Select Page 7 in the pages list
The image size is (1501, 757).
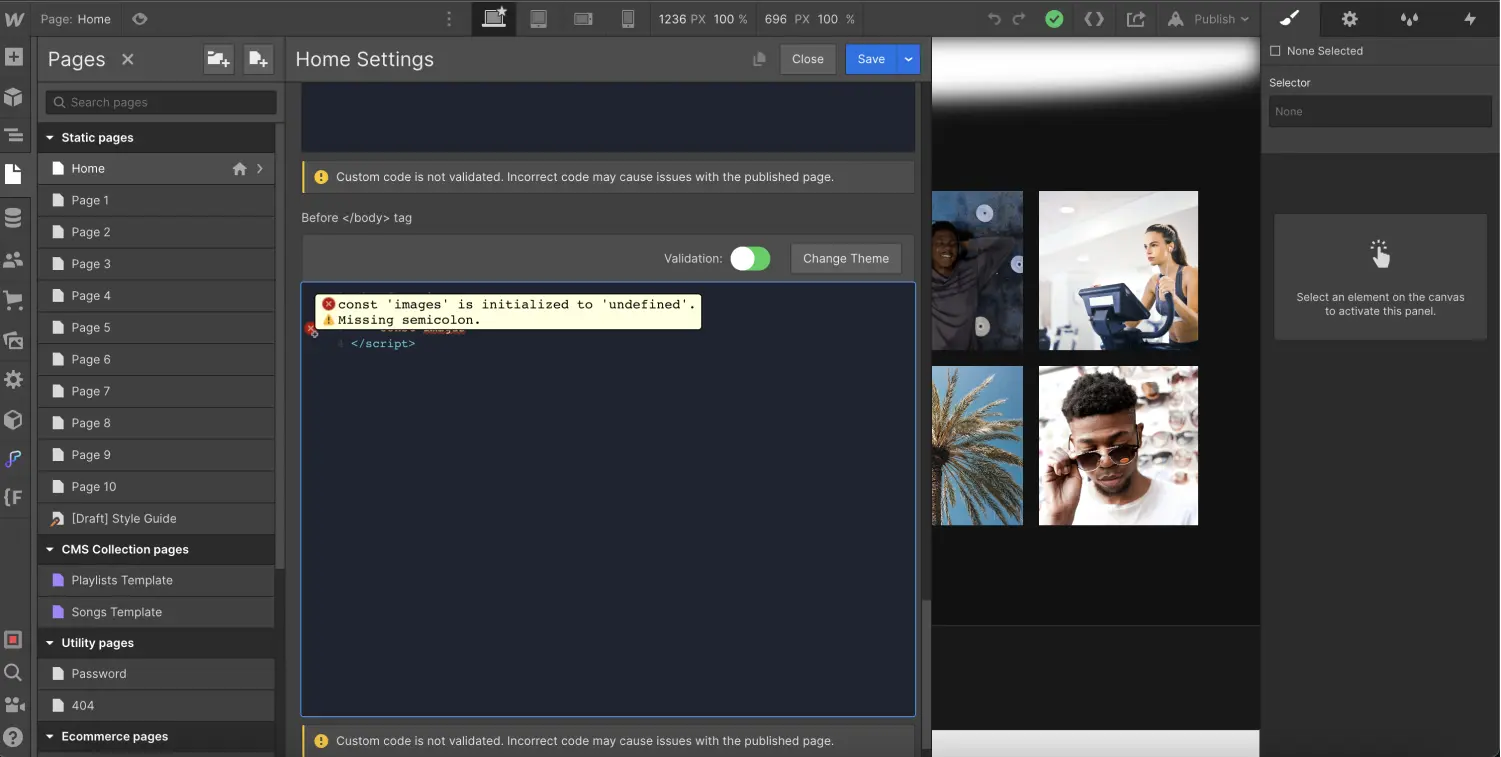pos(156,391)
